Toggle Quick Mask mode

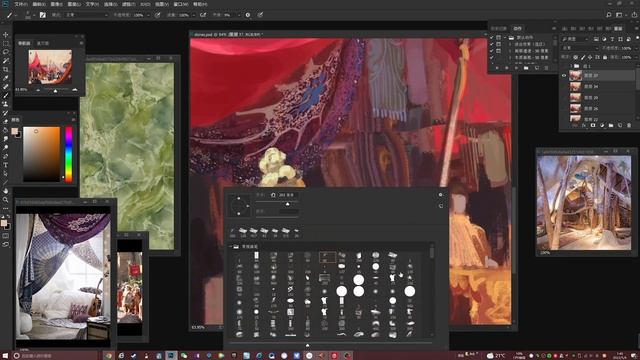[6, 236]
